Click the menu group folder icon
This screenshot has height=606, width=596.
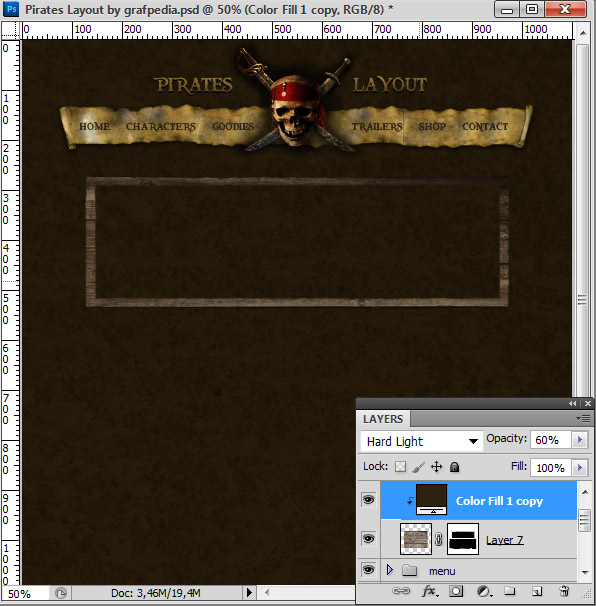pyautogui.click(x=409, y=570)
